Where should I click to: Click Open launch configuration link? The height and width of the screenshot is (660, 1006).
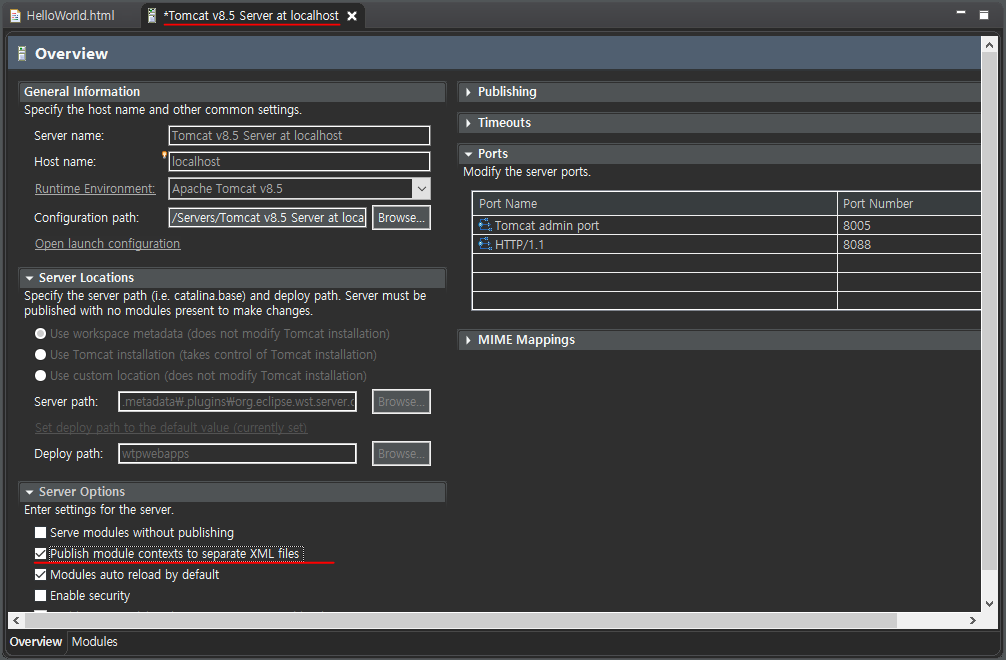(x=107, y=244)
